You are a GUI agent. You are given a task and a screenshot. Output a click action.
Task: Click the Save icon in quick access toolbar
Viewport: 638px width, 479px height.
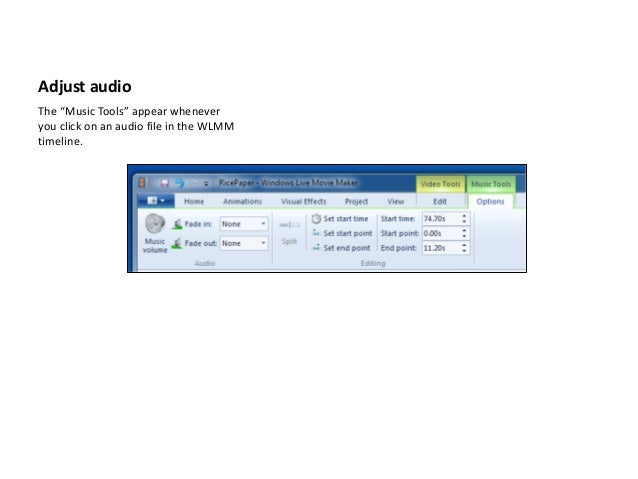pos(164,183)
